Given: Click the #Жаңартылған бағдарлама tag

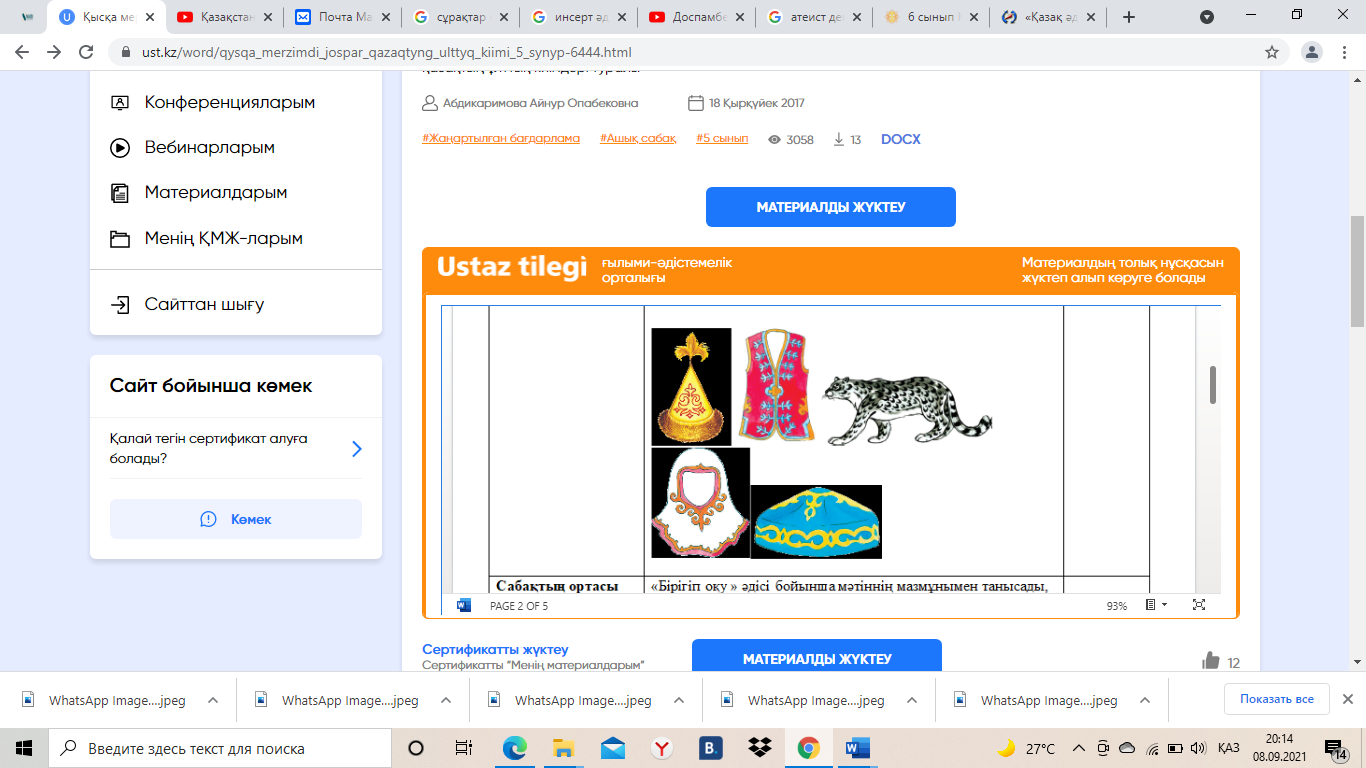Looking at the screenshot, I should [501, 139].
